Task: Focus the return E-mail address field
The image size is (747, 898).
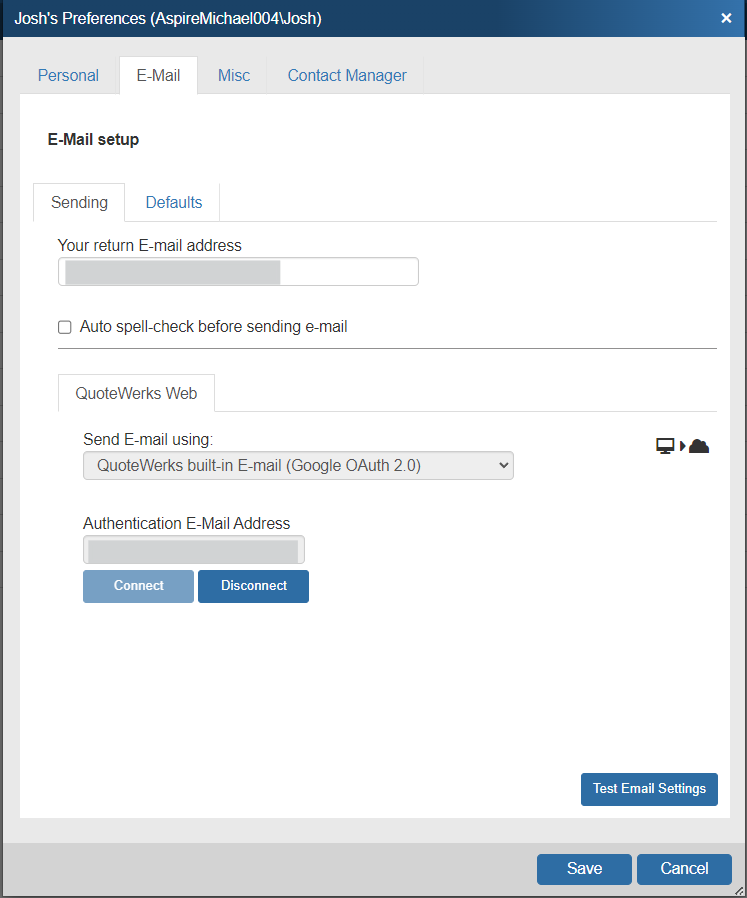Action: [238, 272]
